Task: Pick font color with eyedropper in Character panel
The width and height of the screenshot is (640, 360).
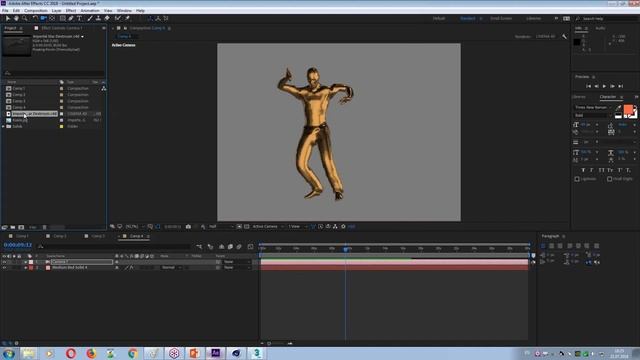Action: coord(618,108)
